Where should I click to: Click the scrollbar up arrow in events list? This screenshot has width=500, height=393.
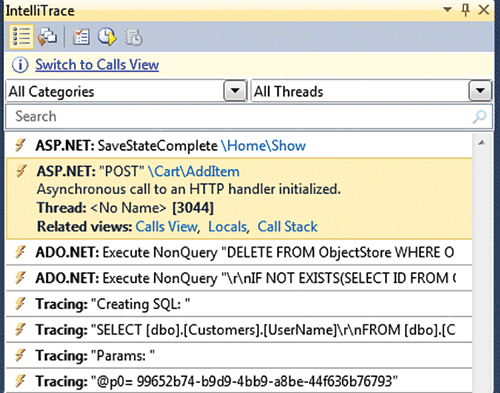pyautogui.click(x=481, y=143)
